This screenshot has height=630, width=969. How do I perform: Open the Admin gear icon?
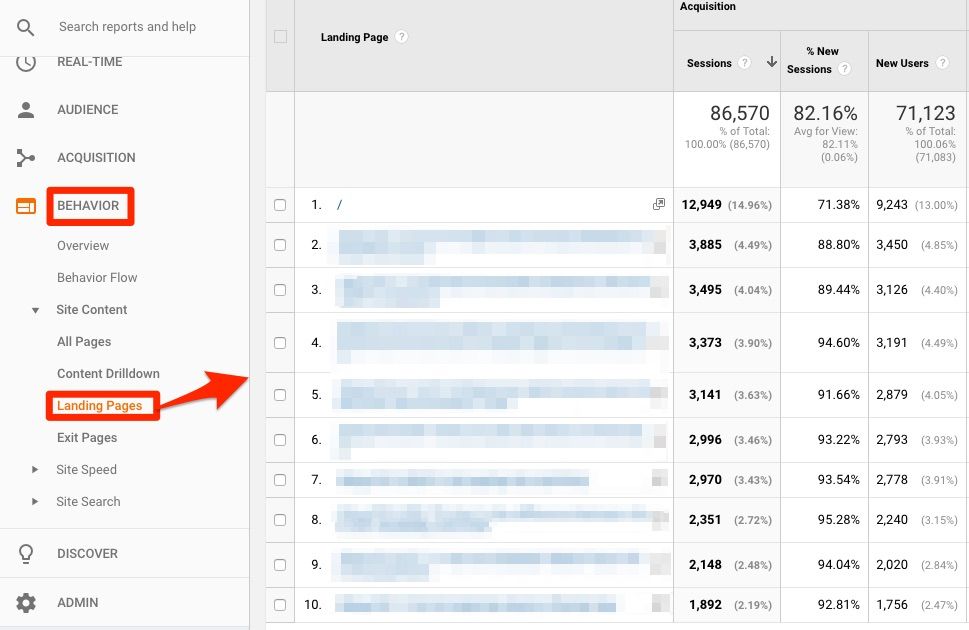25,602
